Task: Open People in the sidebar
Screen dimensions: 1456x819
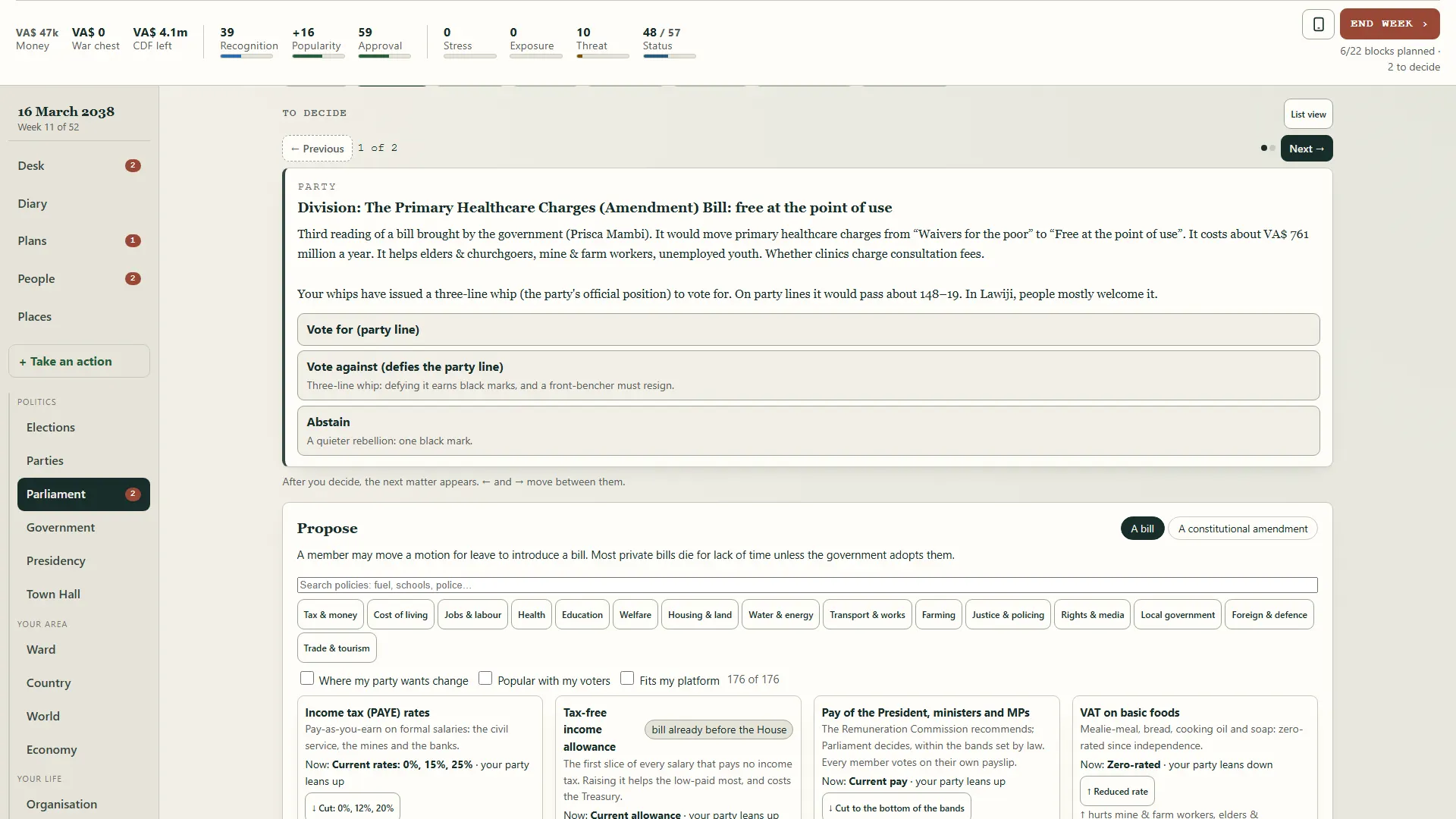Action: tap(79, 279)
